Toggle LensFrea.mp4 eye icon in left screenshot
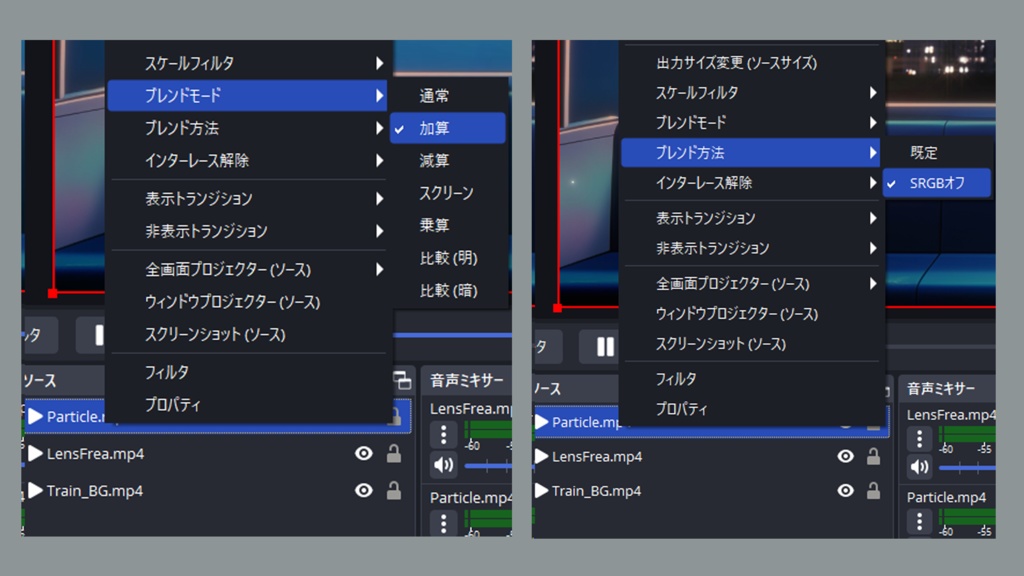Image resolution: width=1024 pixels, height=576 pixels. pyautogui.click(x=364, y=453)
